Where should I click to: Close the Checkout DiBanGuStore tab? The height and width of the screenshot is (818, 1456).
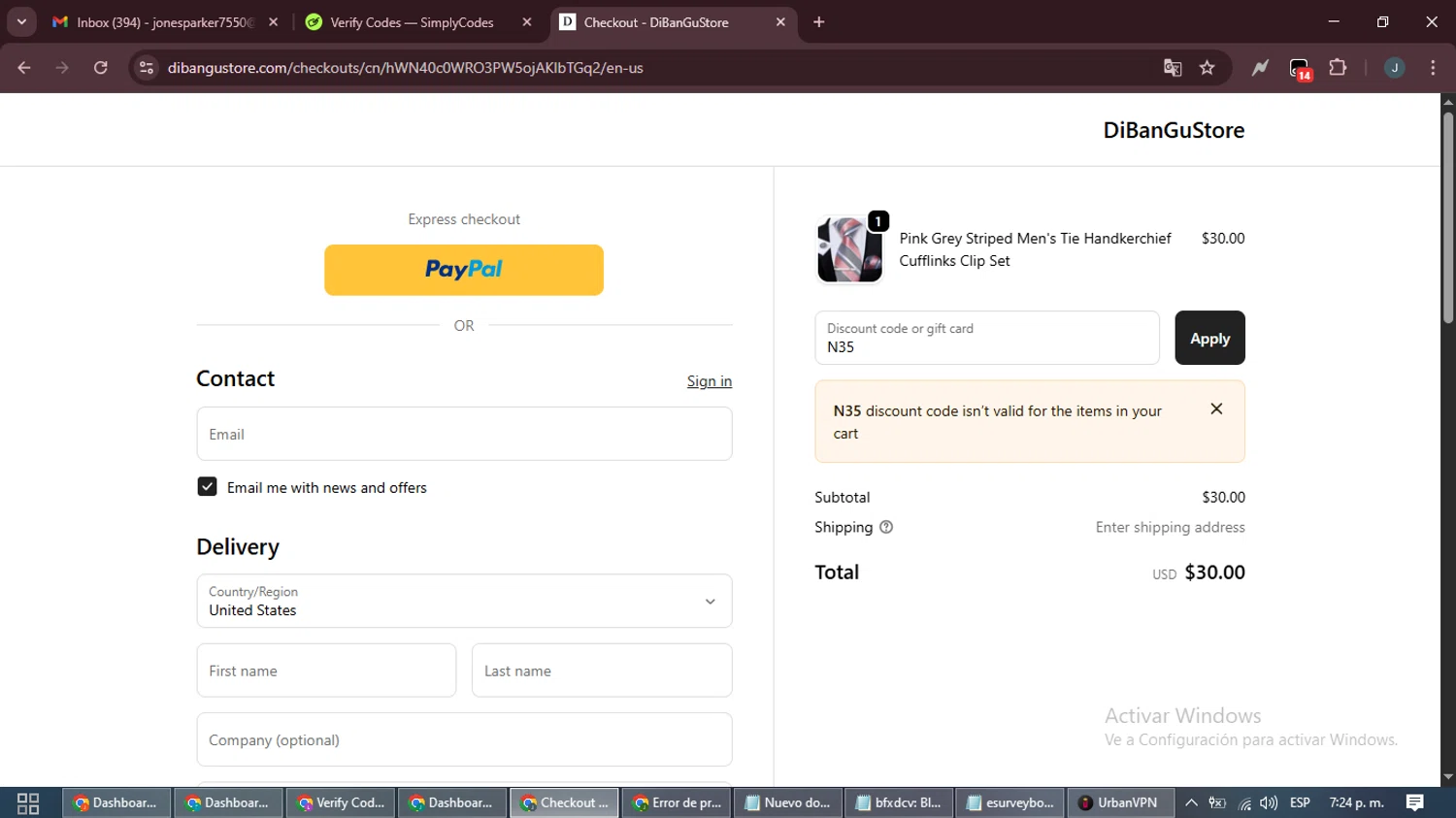coord(780,22)
